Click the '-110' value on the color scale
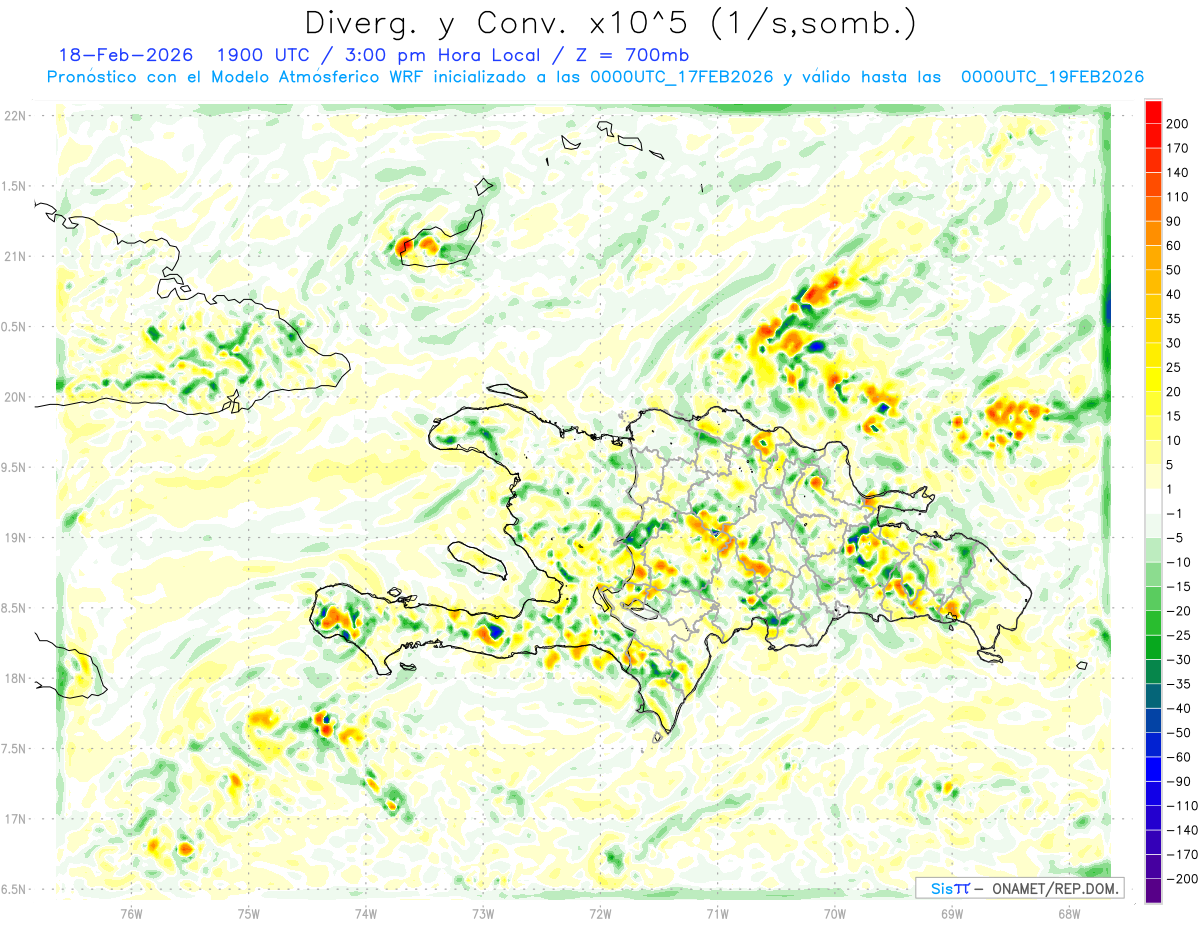This screenshot has width=1200, height=927. point(1183,806)
